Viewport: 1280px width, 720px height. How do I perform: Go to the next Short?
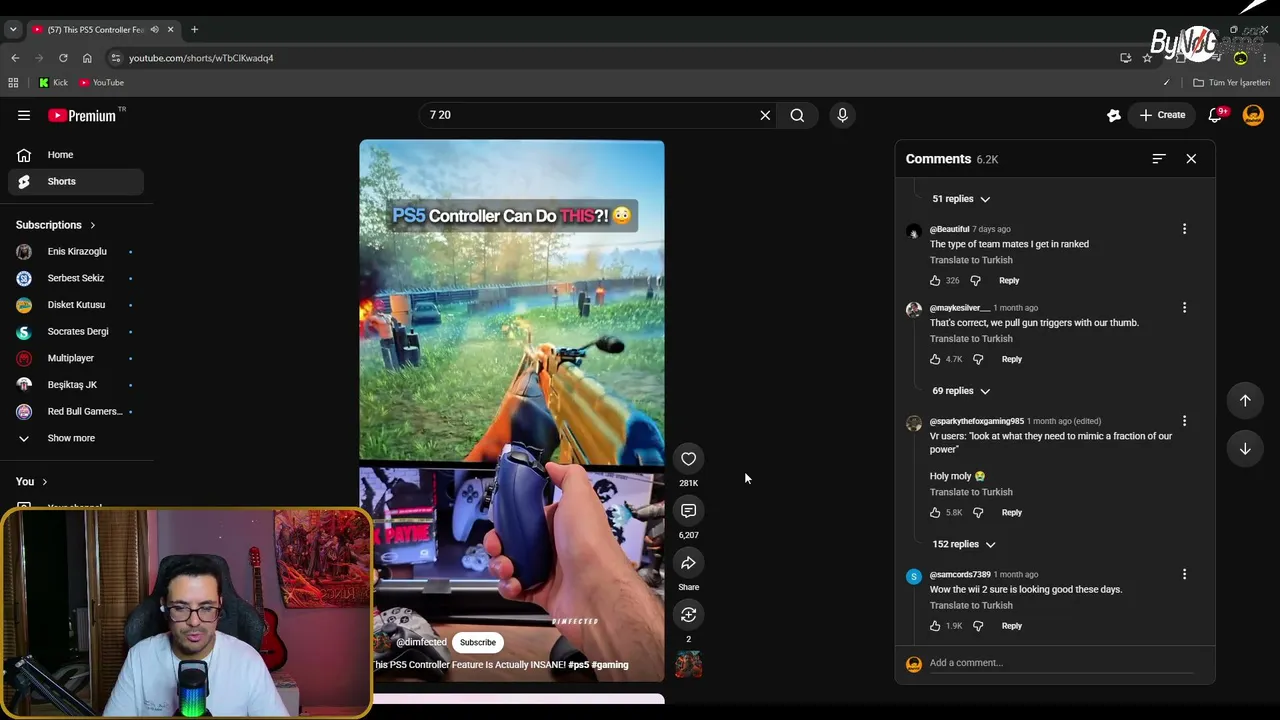pyautogui.click(x=1245, y=449)
